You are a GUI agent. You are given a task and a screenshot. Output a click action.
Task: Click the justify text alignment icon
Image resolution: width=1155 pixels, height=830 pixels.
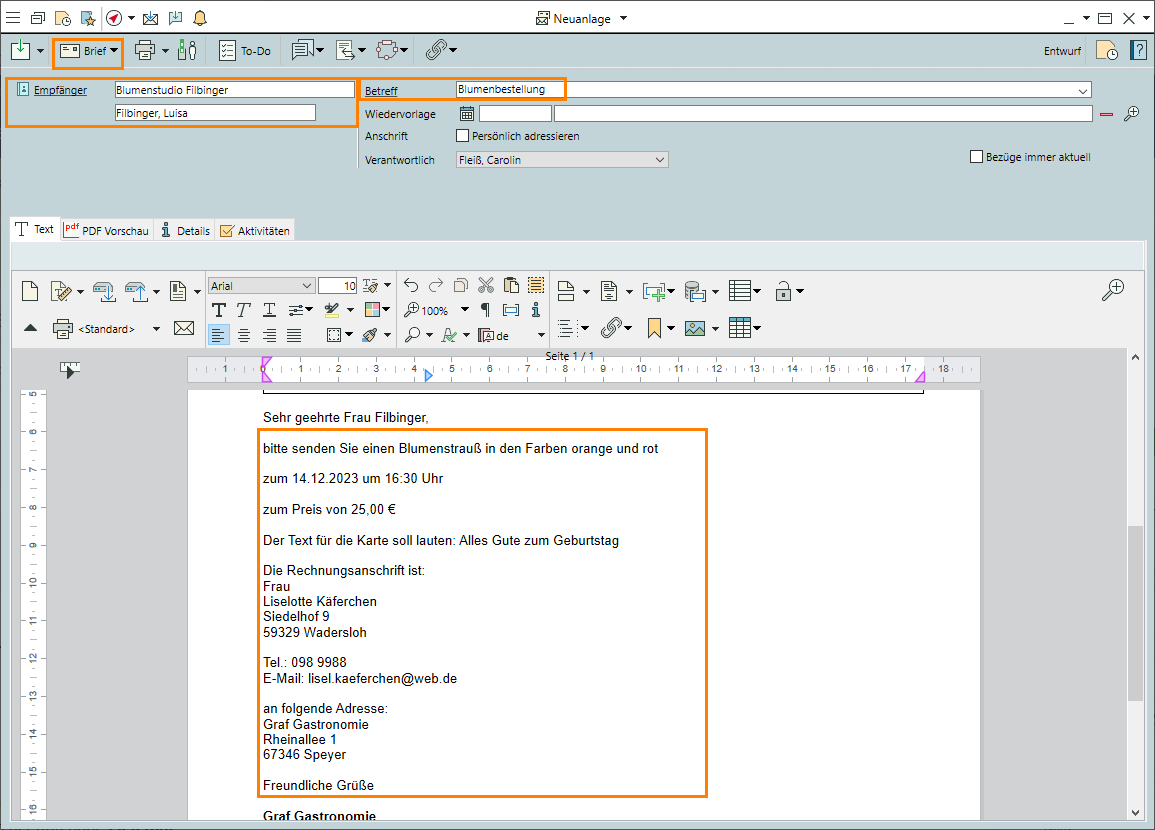tap(294, 335)
